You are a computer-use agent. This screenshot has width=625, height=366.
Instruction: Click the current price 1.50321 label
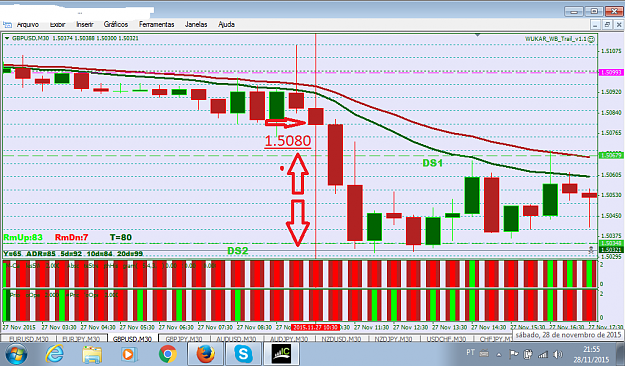(x=611, y=250)
